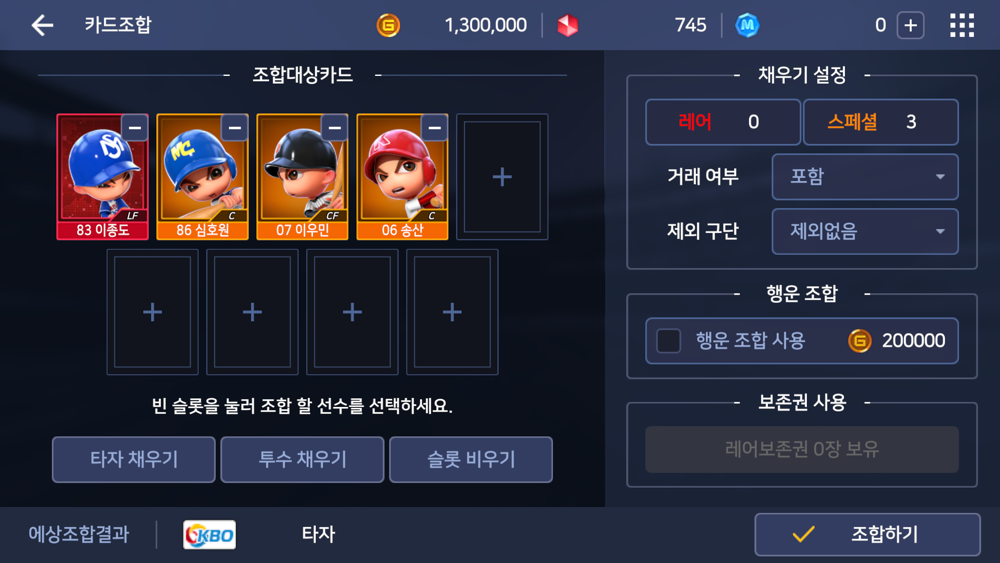Screen dimensions: 1000x563
Task: Clear slots with 슬롯 비우기
Action: click(471, 459)
